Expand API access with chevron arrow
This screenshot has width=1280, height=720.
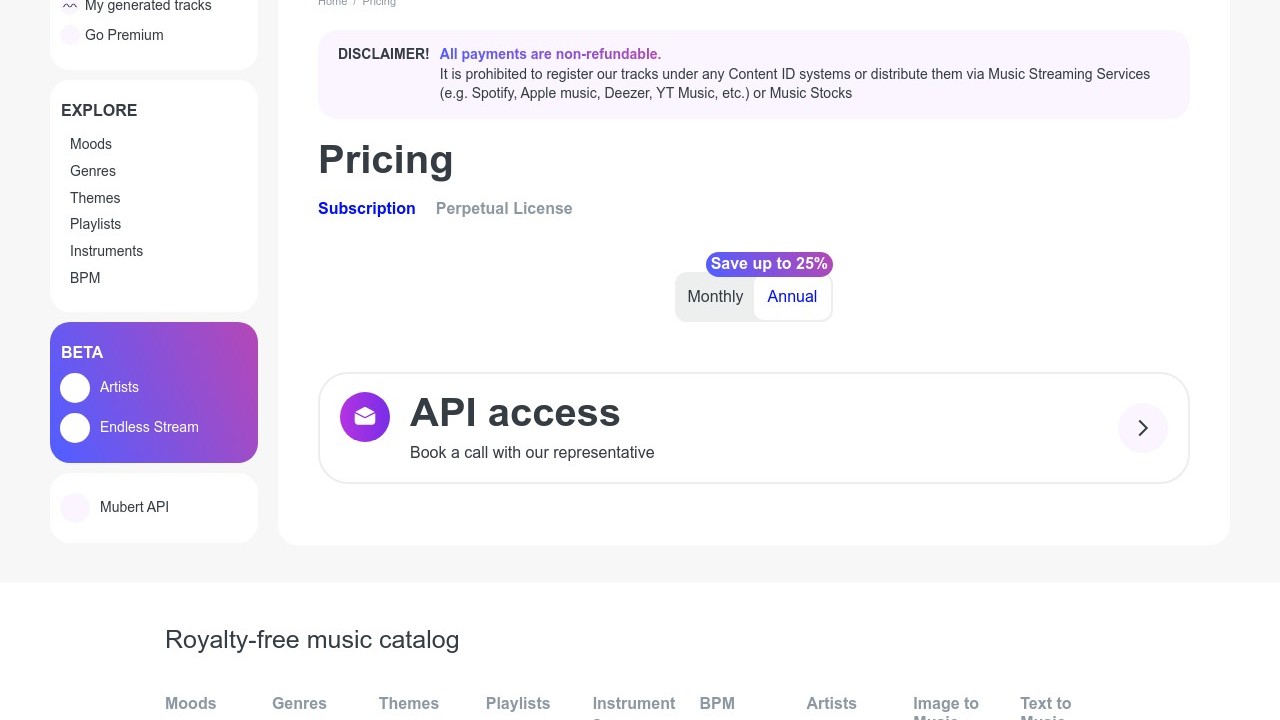click(x=1142, y=428)
